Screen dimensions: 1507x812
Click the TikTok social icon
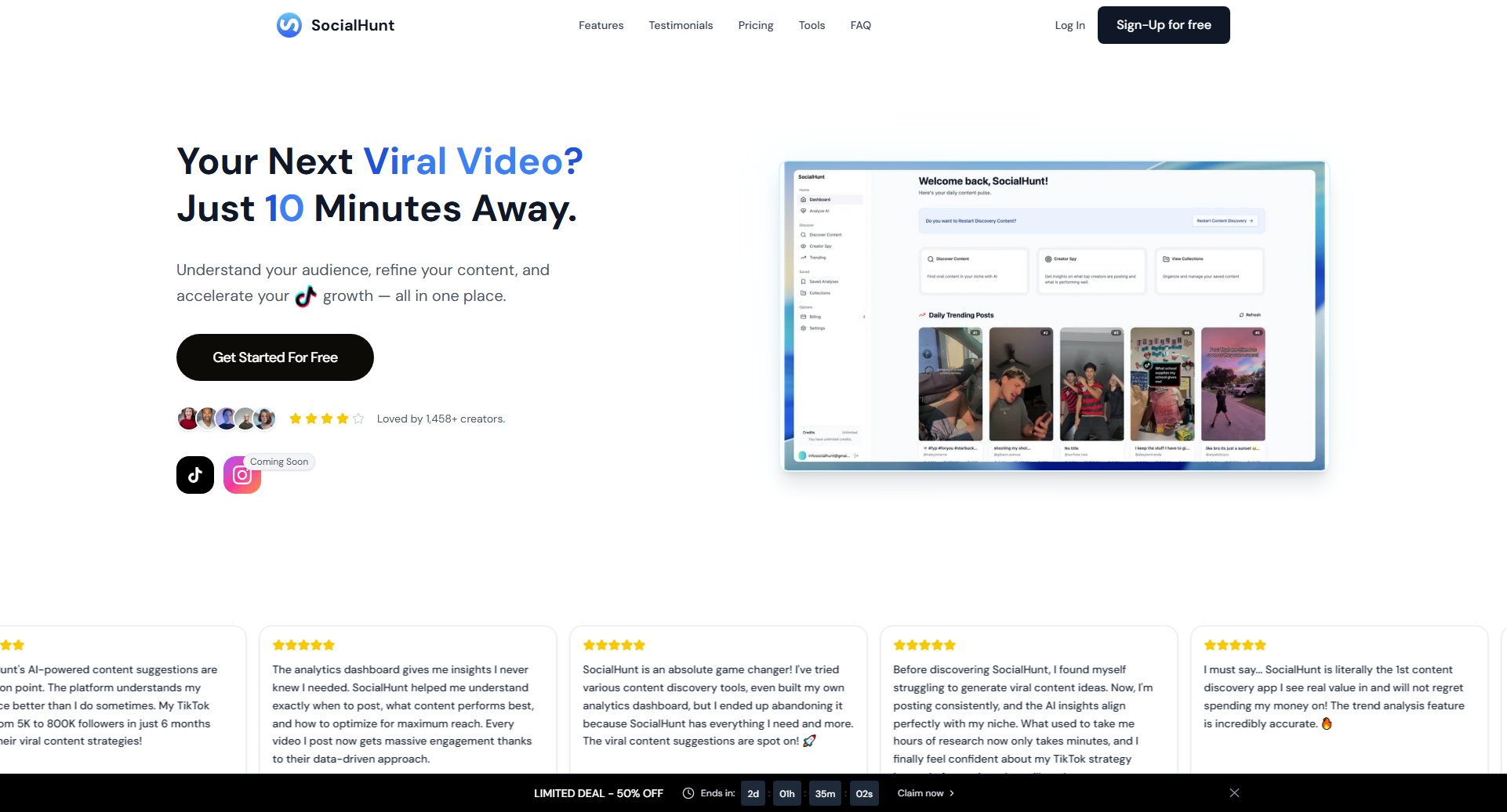point(194,474)
